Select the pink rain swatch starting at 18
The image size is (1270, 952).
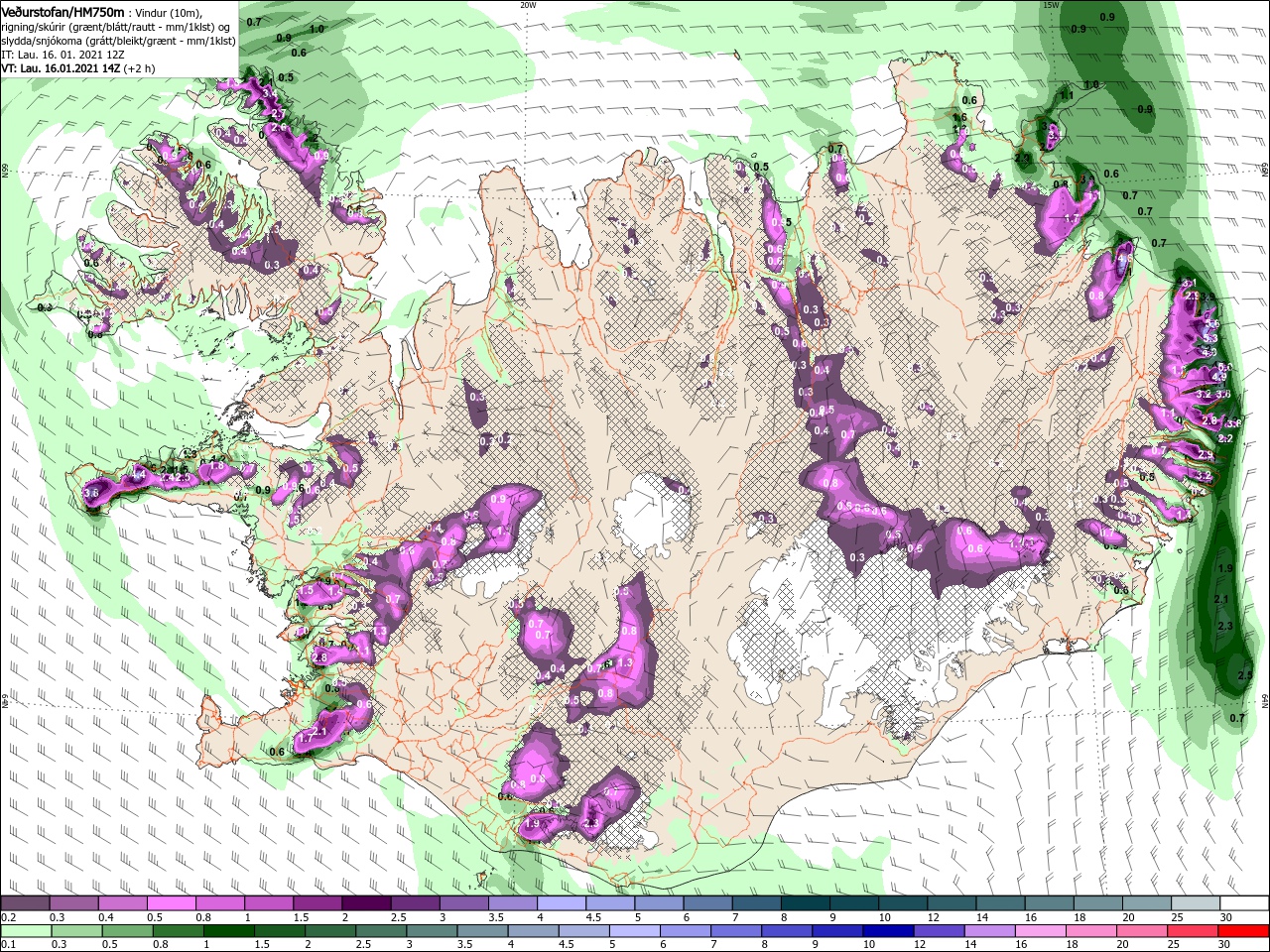(x=1089, y=931)
